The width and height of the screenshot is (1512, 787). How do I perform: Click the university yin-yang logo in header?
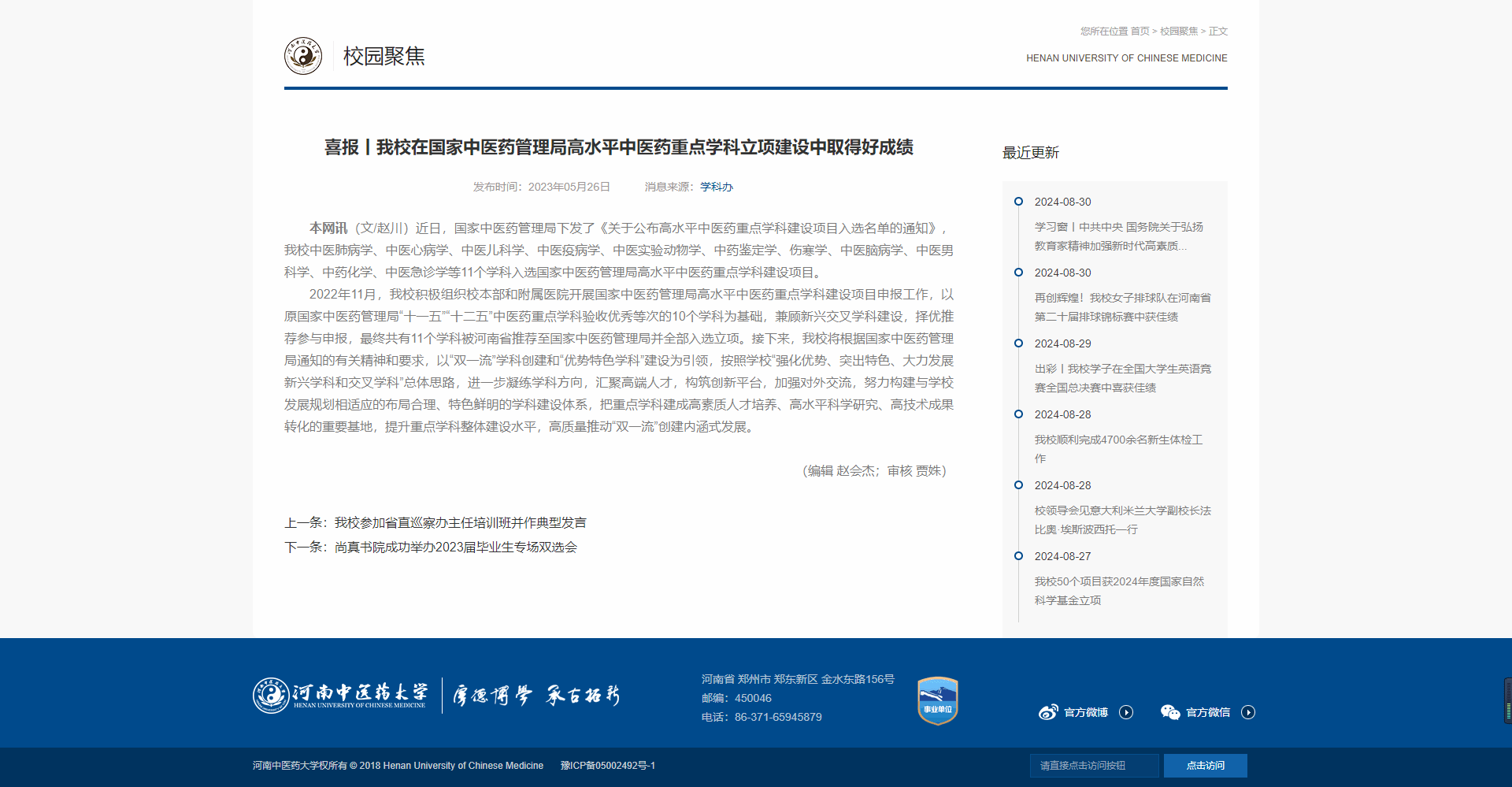(303, 56)
